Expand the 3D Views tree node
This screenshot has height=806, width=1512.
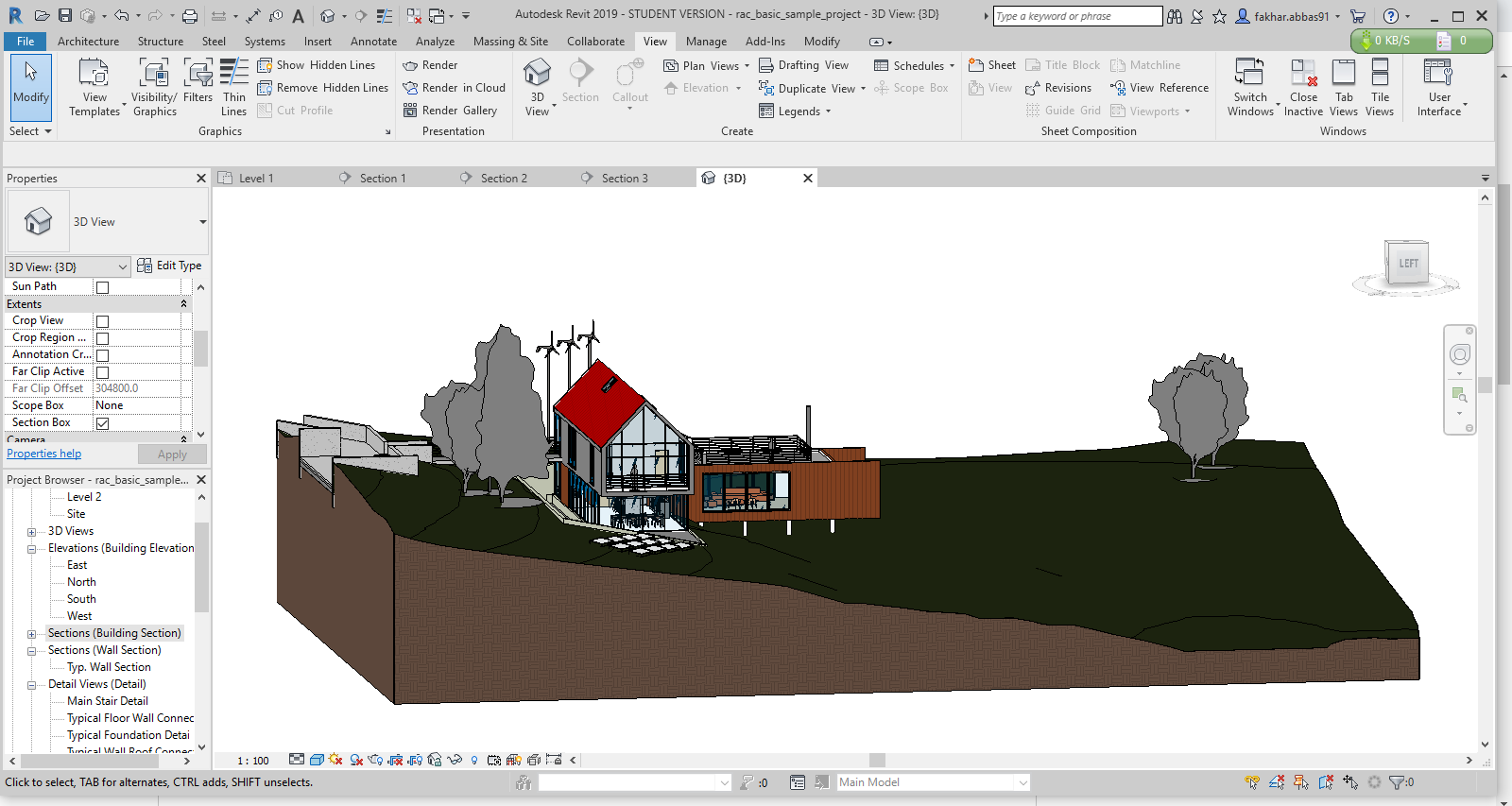click(31, 532)
